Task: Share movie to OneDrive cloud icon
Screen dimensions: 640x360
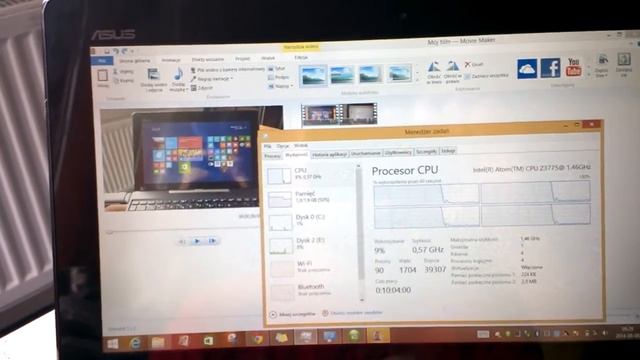Action: click(x=527, y=69)
